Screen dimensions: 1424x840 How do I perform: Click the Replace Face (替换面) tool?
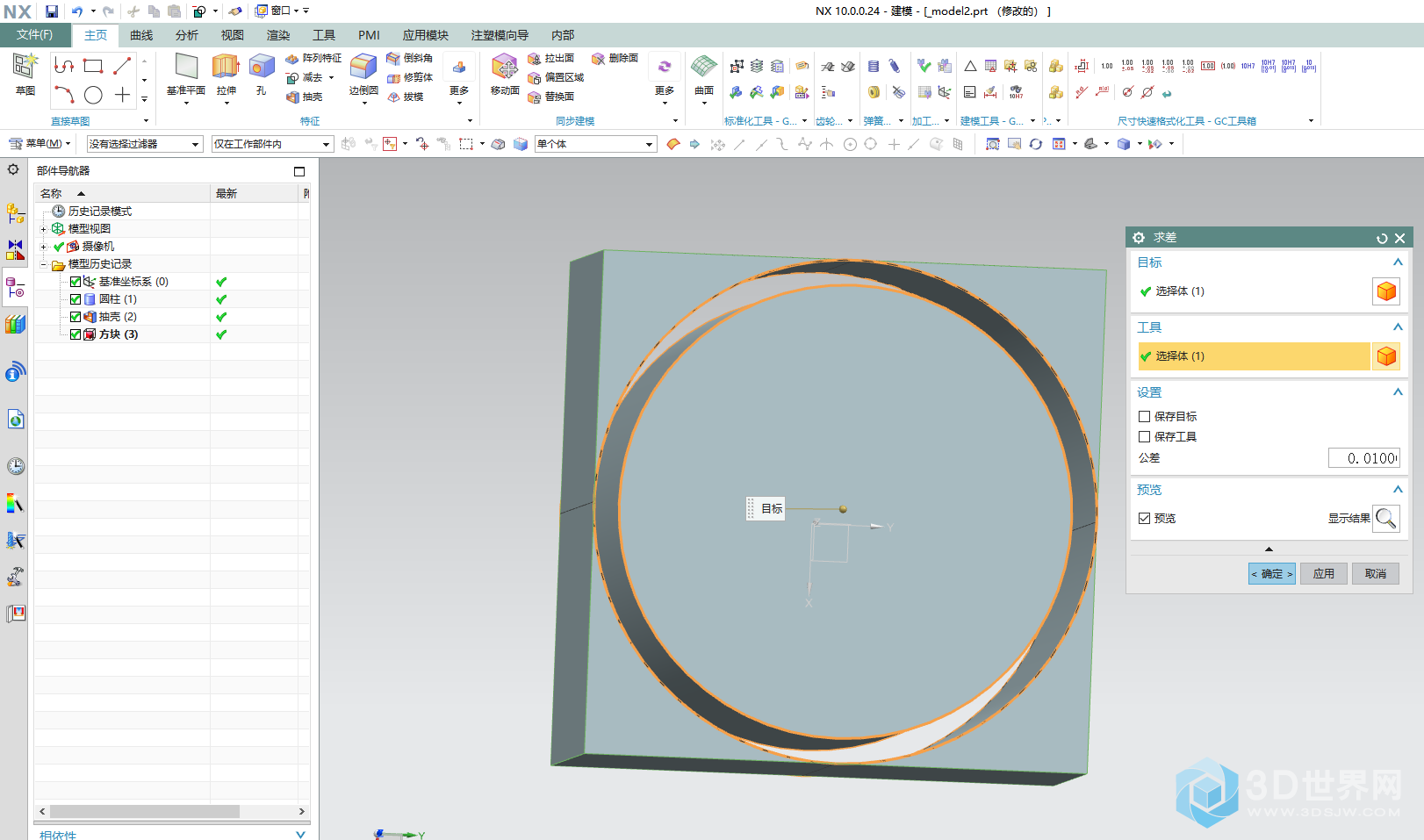click(x=551, y=97)
